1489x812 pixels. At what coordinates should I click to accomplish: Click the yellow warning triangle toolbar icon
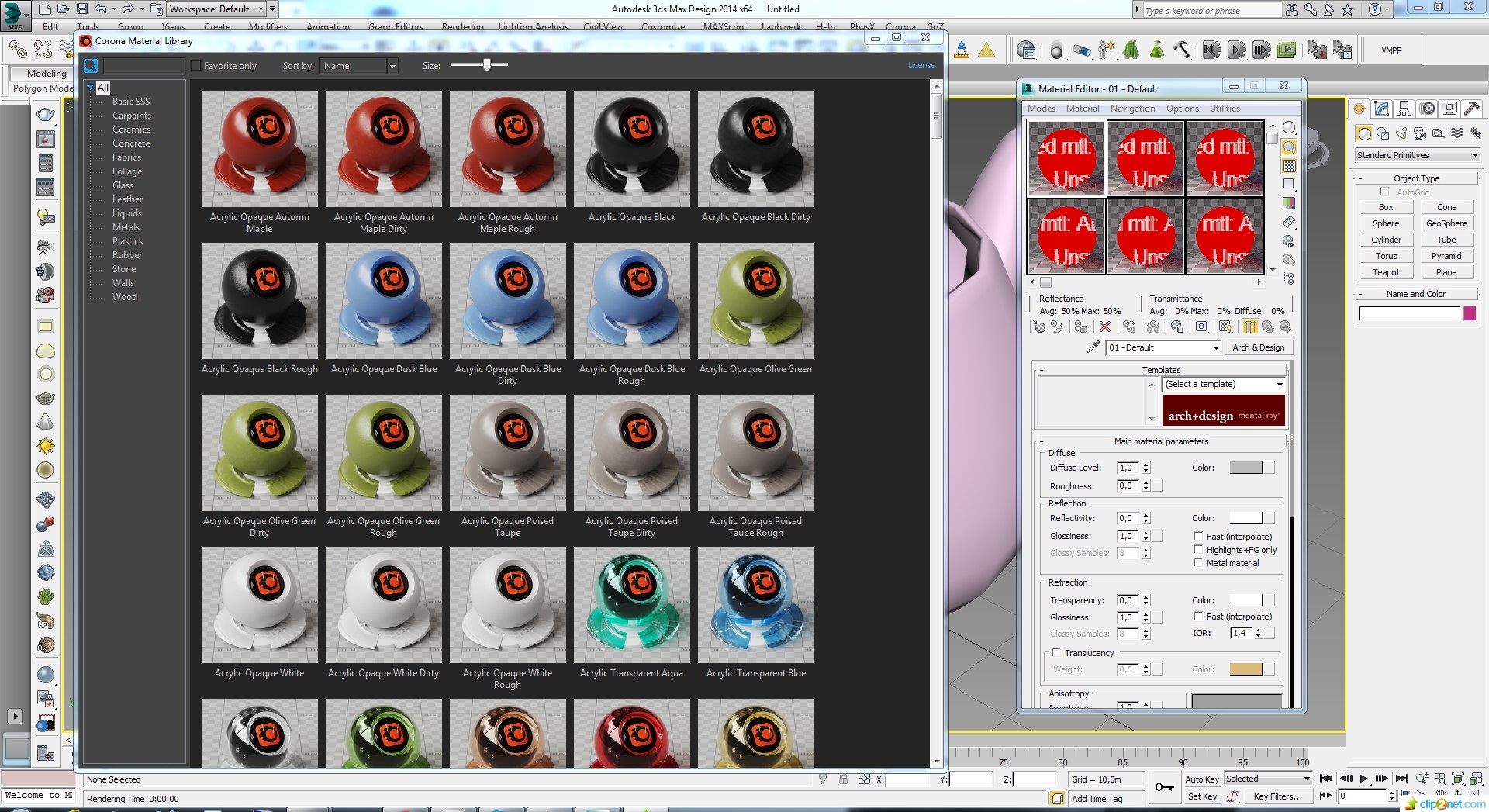(x=986, y=50)
